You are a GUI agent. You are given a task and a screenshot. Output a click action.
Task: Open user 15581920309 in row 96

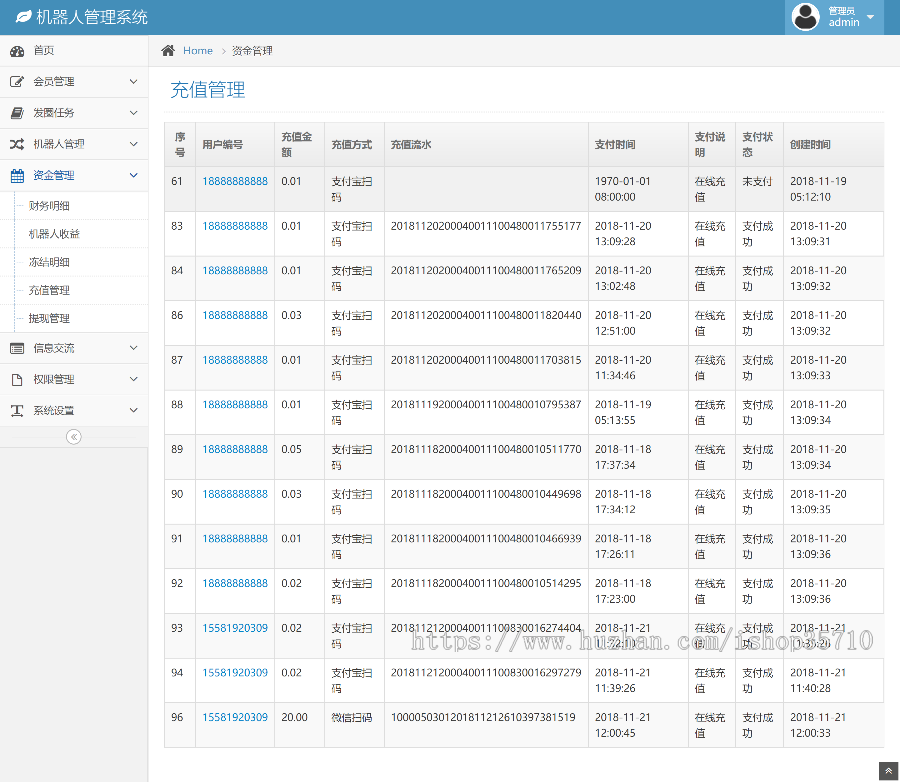pyautogui.click(x=235, y=717)
